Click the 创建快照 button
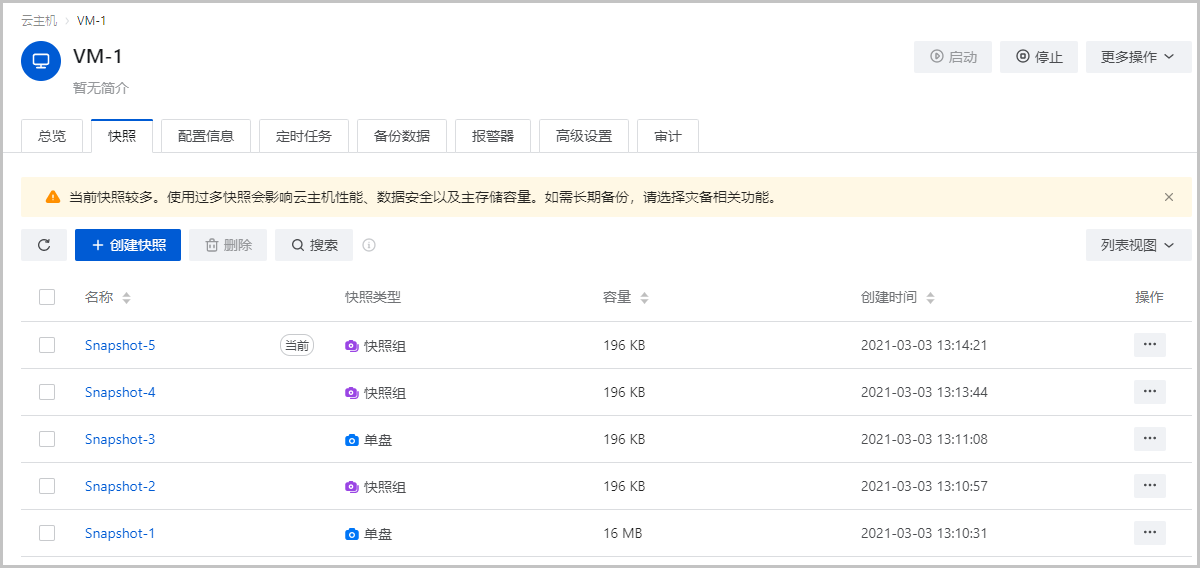The image size is (1200, 568). 128,245
